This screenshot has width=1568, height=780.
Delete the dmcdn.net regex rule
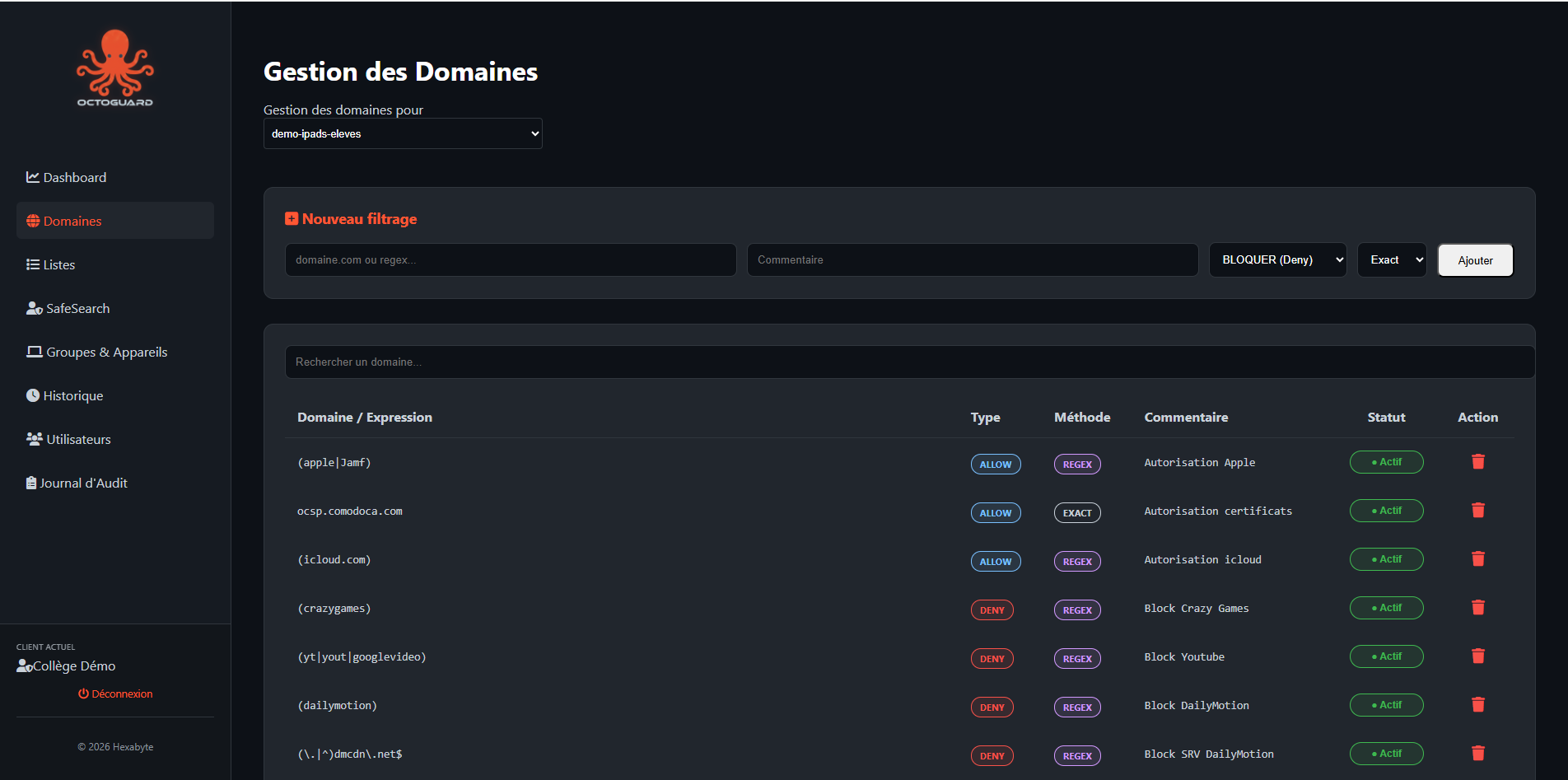tap(1478, 754)
